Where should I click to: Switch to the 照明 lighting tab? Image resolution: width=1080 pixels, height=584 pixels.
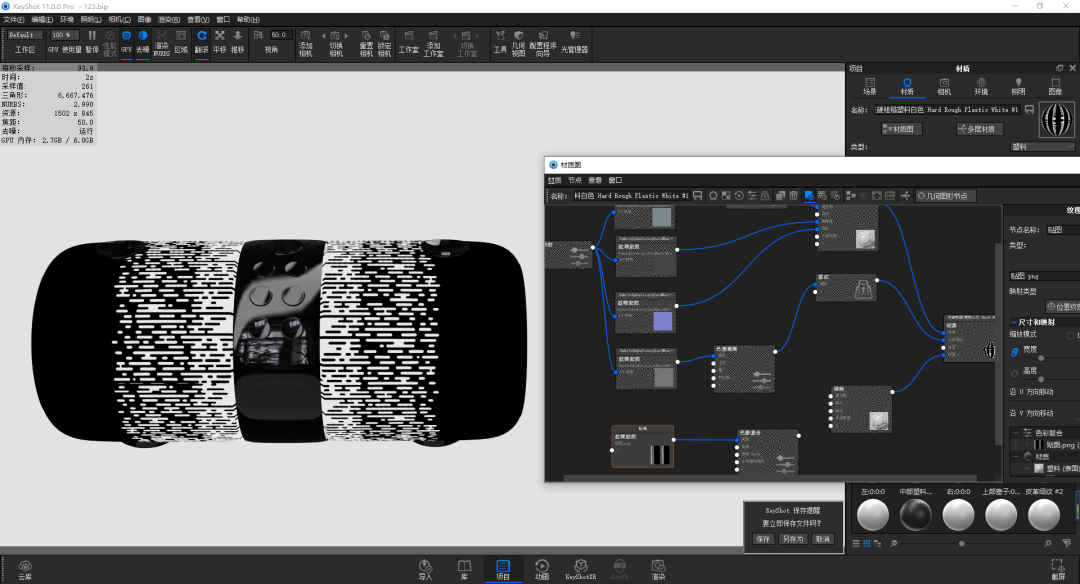1018,86
